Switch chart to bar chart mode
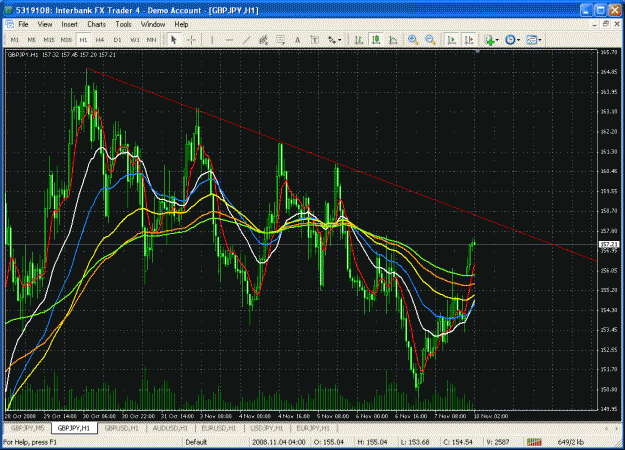625x450 pixels. tap(359, 40)
